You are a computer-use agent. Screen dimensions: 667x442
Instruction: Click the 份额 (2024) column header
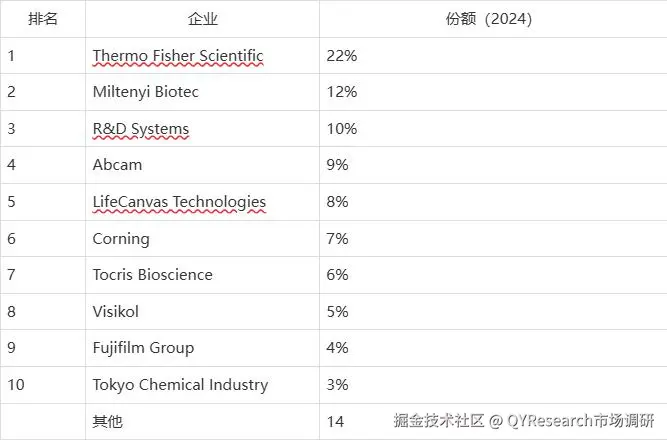click(x=488, y=19)
